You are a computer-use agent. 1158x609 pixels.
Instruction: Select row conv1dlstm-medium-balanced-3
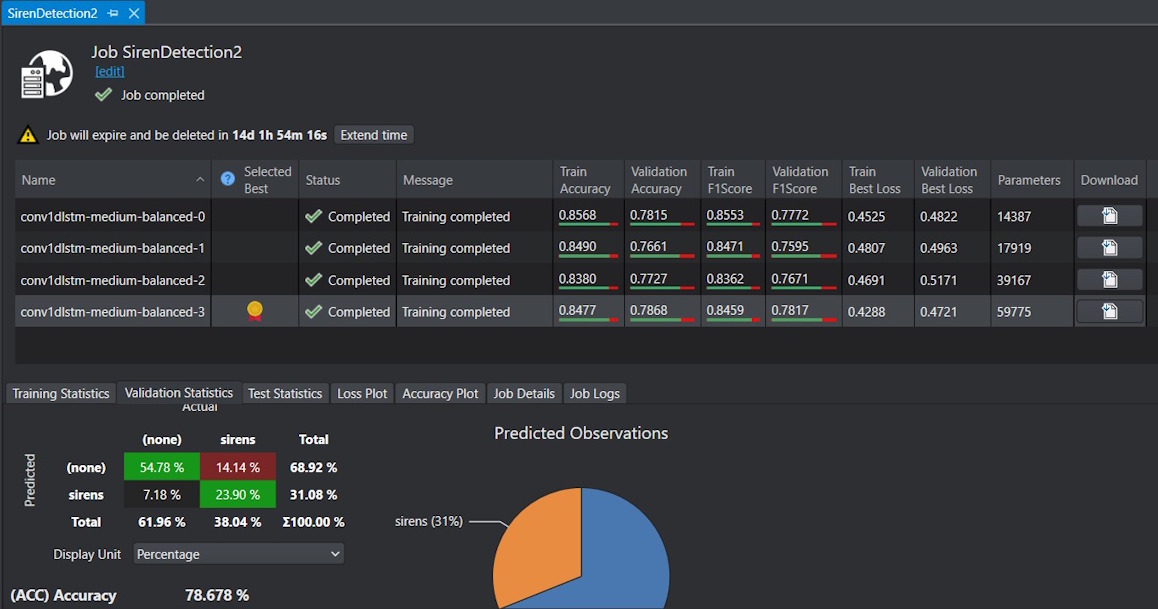578,312
